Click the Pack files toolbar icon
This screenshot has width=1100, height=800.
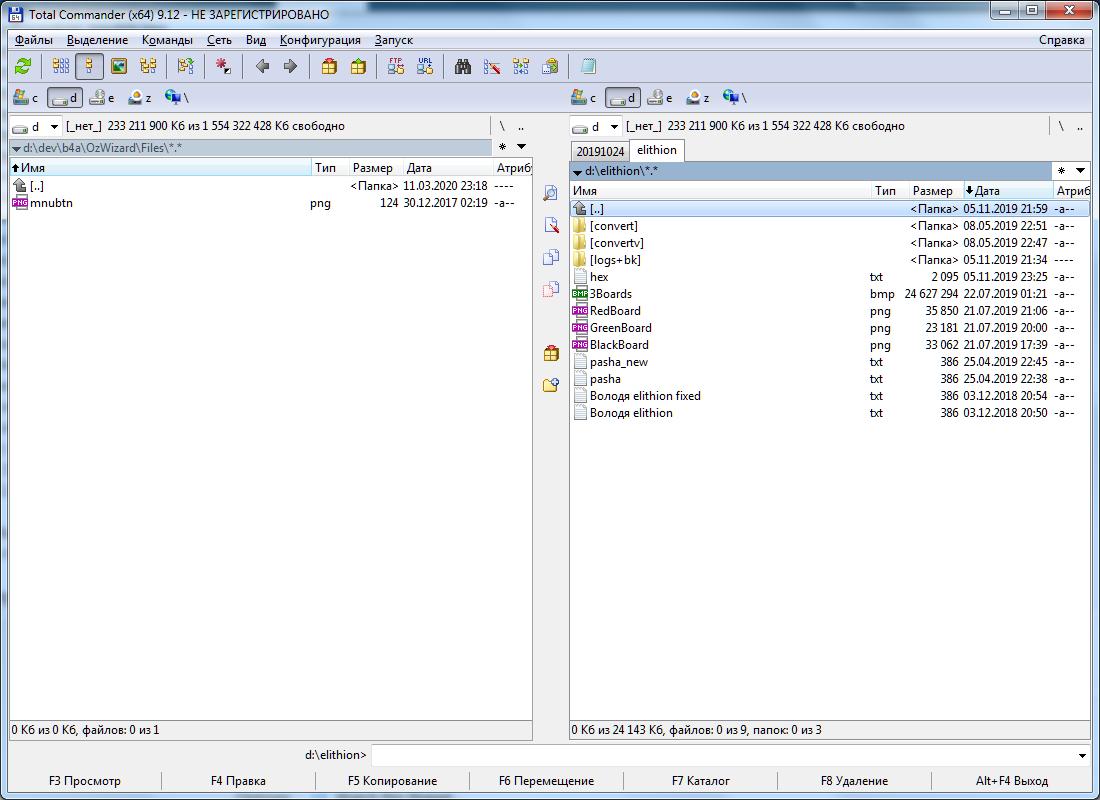pyautogui.click(x=329, y=67)
